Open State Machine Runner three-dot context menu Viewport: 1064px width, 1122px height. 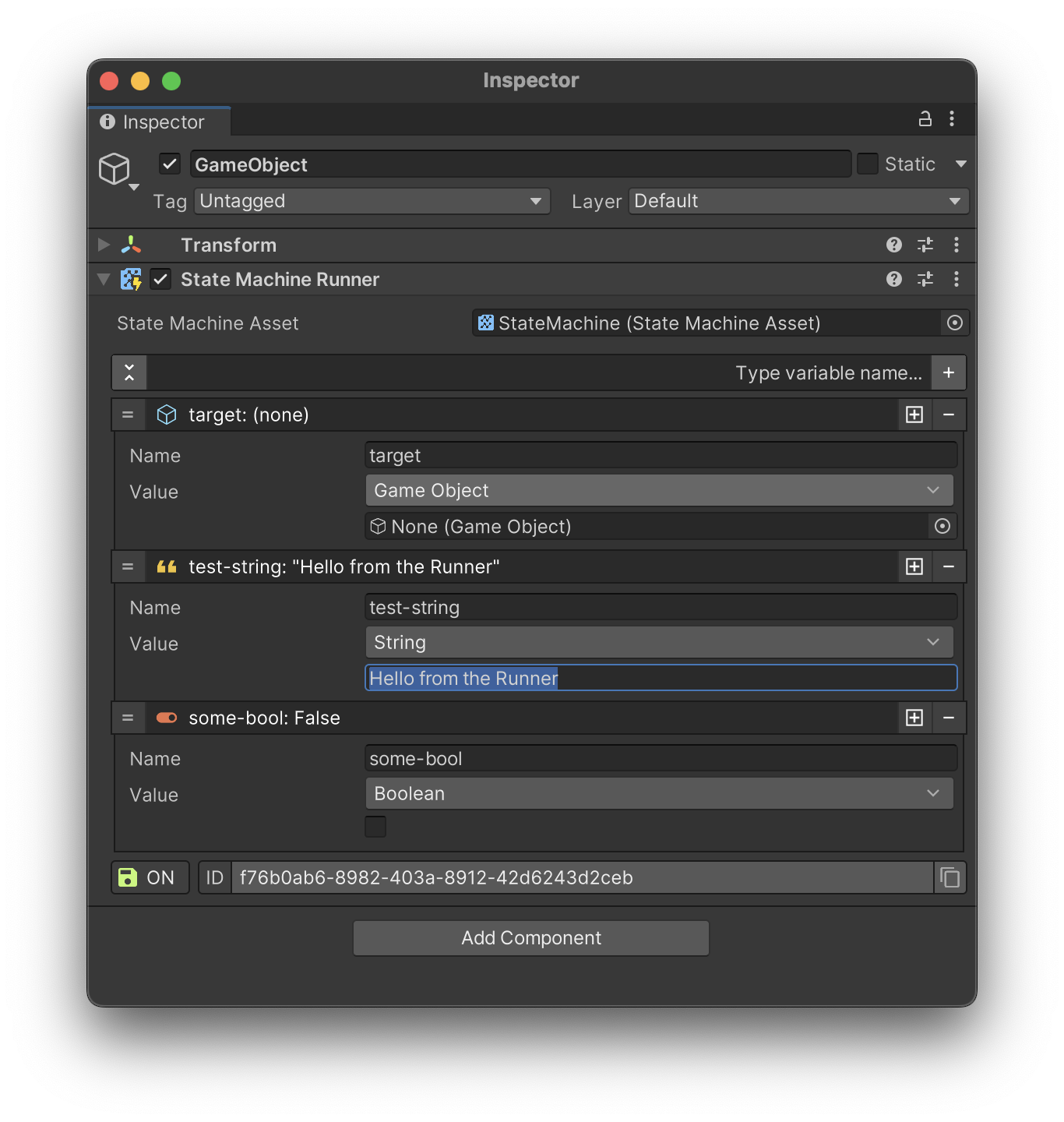[x=957, y=279]
